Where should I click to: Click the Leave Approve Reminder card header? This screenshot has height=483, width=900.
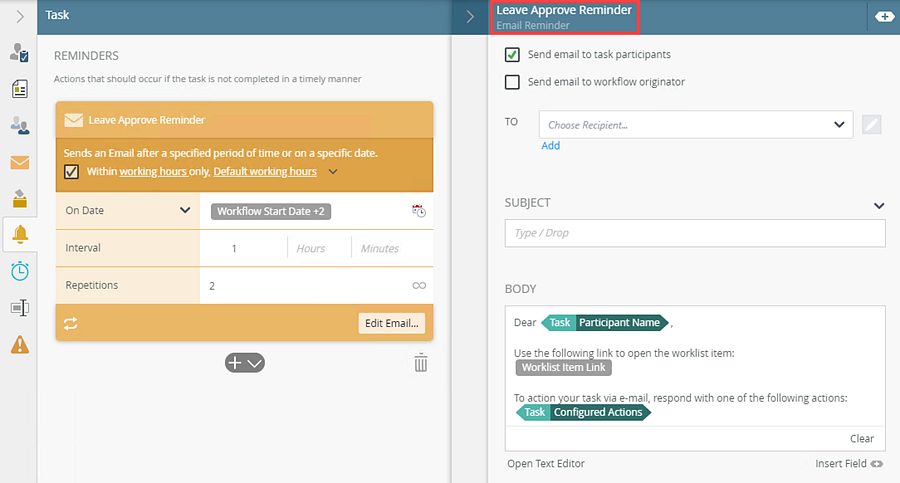[x=245, y=120]
